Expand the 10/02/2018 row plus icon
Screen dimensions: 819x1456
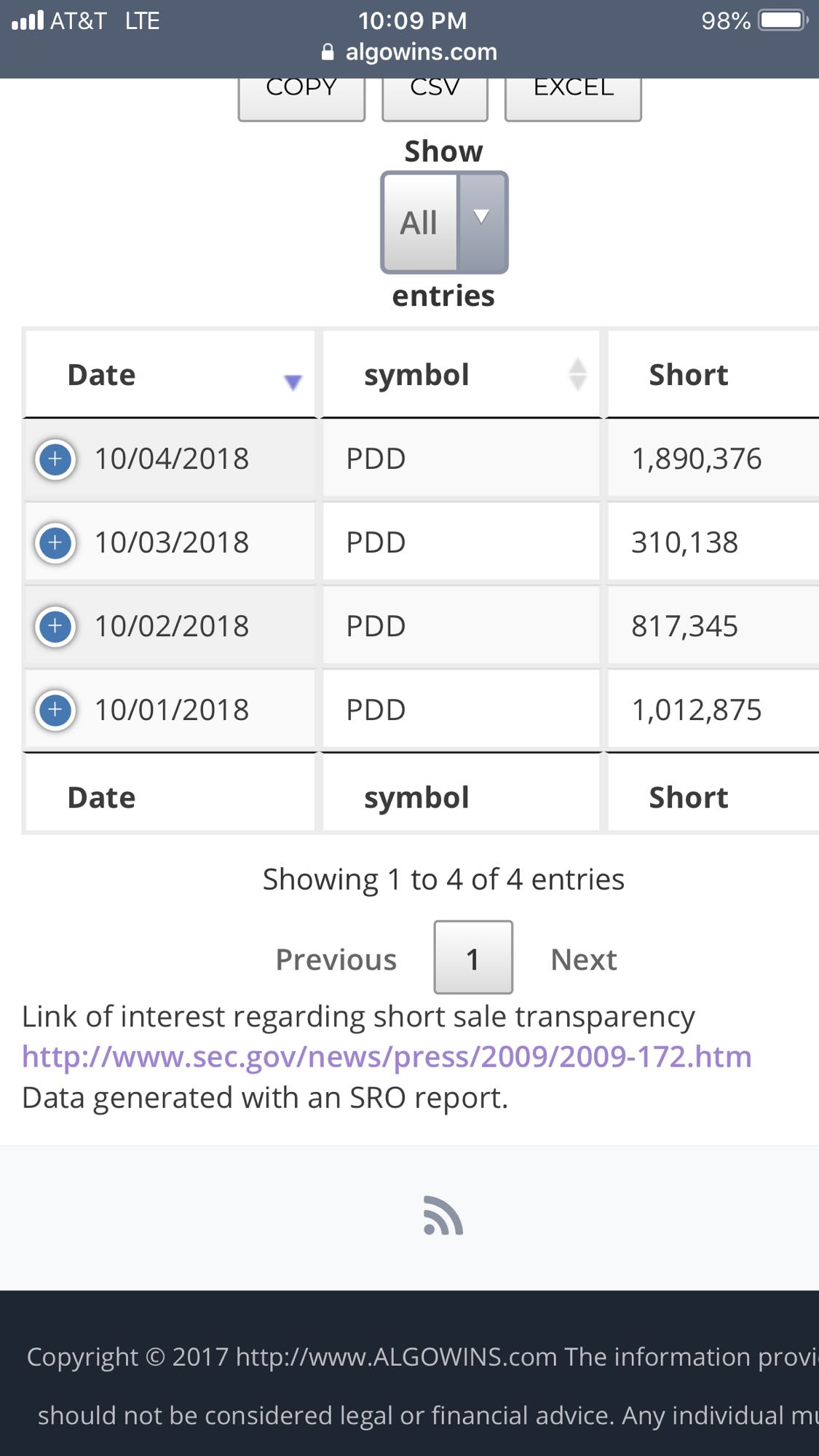click(x=55, y=627)
